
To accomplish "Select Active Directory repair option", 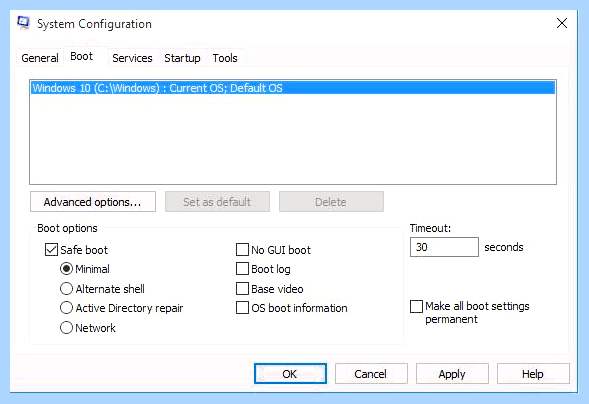I will point(66,308).
